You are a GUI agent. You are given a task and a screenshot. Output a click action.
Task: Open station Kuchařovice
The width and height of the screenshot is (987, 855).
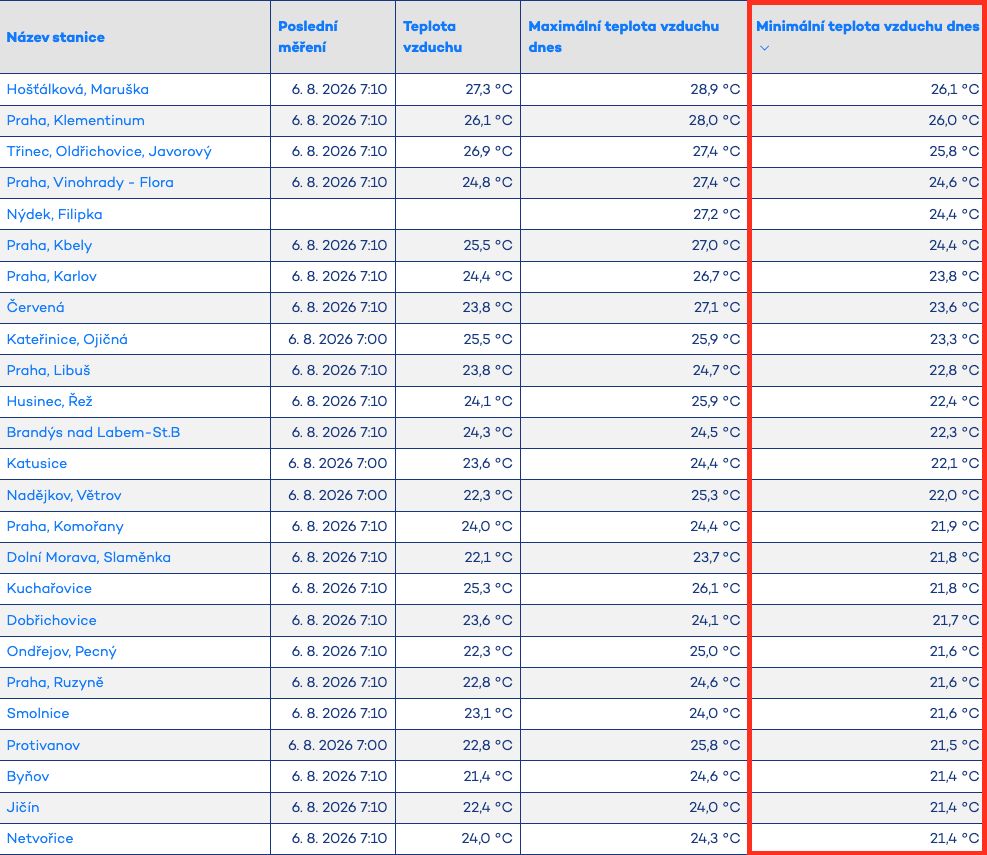pos(49,589)
